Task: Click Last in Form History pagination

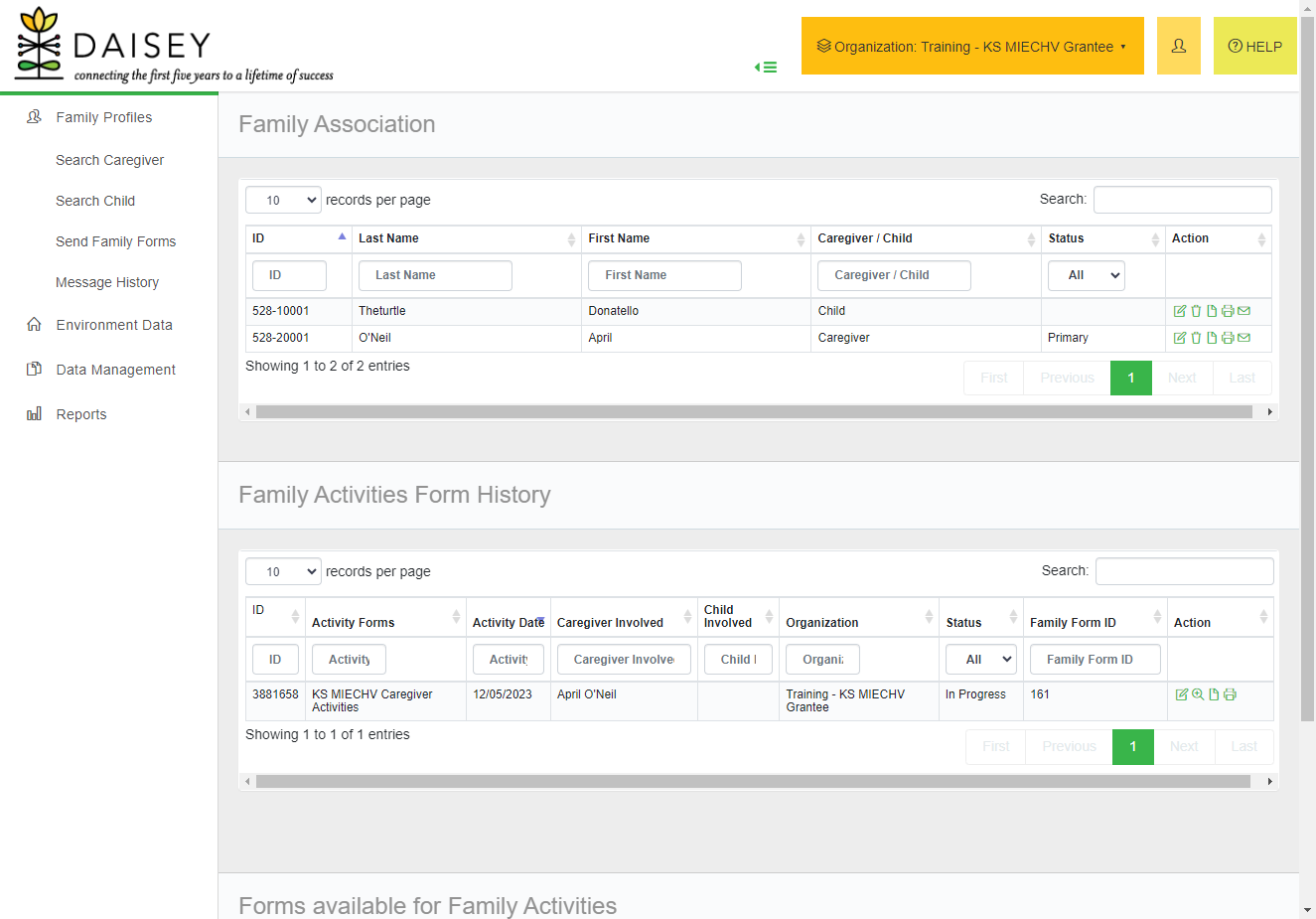Action: pos(1243,746)
